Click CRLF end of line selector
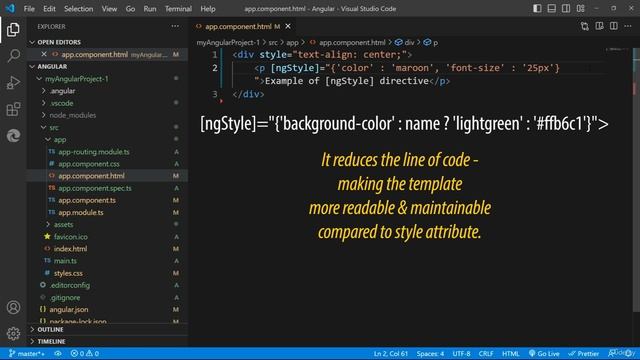Image resolution: width=640 pixels, height=360 pixels. [x=486, y=353]
